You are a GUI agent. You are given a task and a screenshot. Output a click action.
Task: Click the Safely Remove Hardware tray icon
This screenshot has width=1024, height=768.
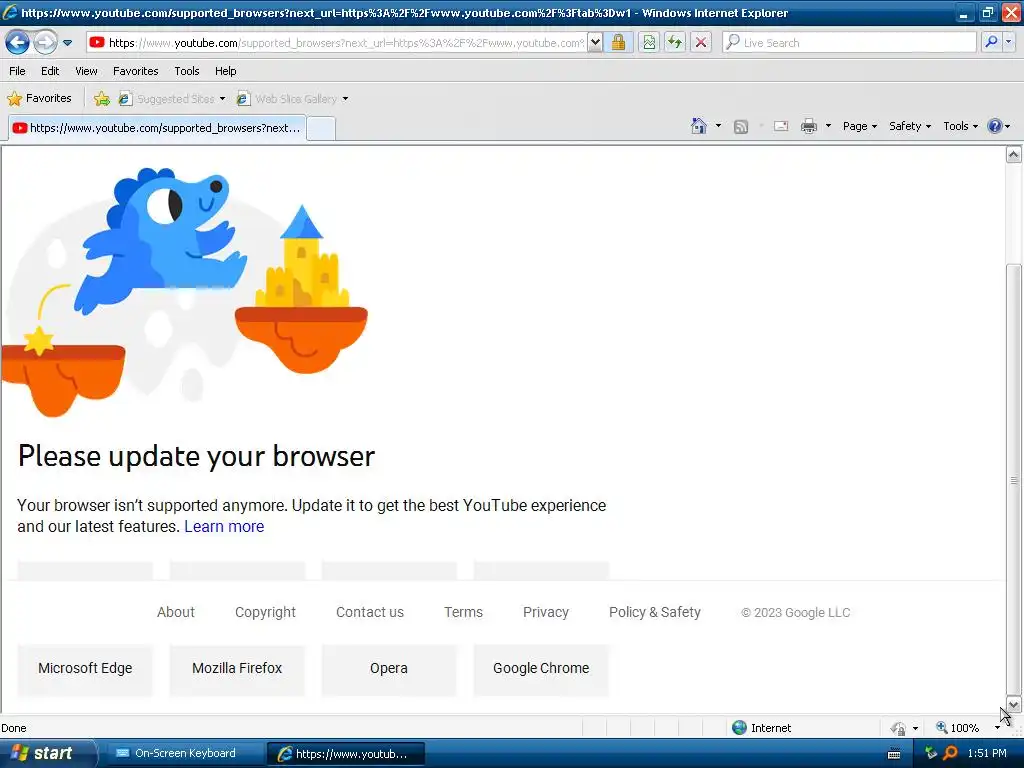(x=931, y=753)
